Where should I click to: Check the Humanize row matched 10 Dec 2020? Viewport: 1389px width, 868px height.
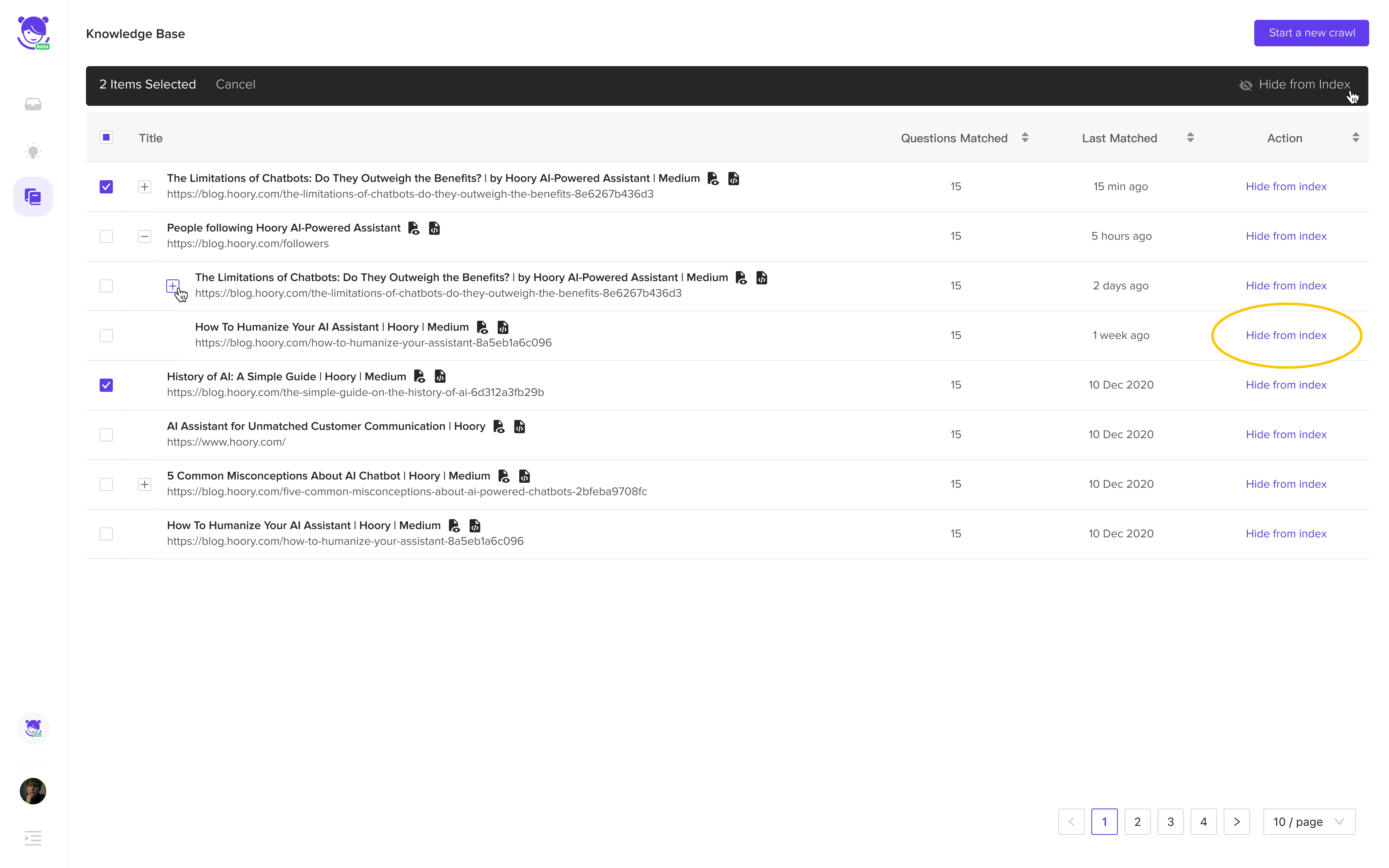click(106, 534)
